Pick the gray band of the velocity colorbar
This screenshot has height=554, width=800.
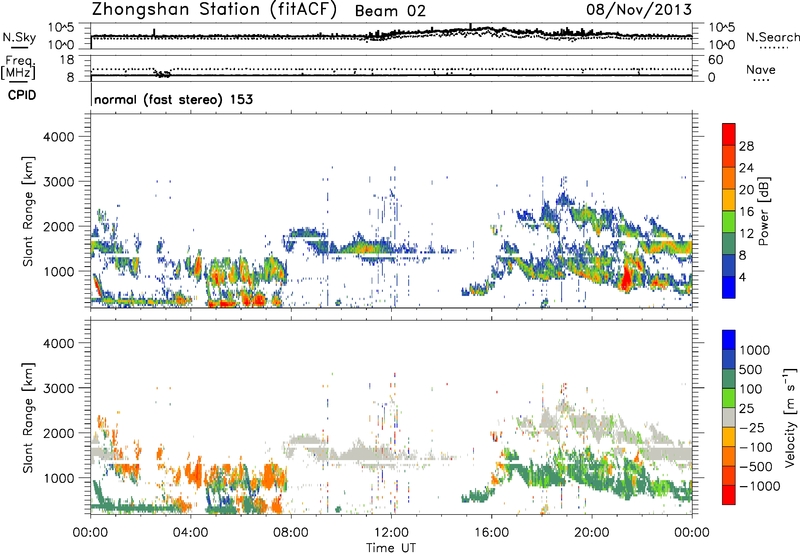point(729,417)
